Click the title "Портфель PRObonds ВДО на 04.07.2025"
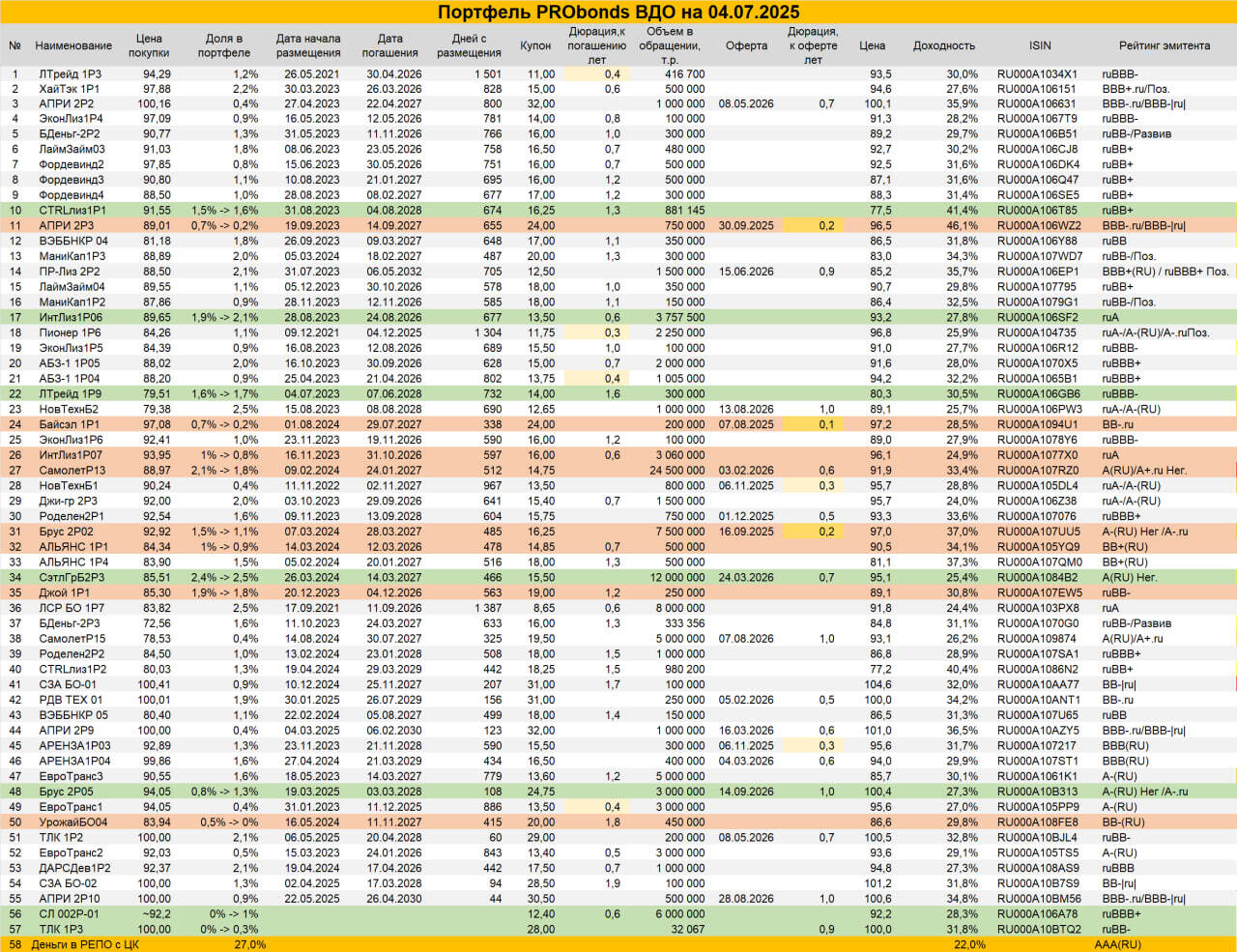 point(618,12)
